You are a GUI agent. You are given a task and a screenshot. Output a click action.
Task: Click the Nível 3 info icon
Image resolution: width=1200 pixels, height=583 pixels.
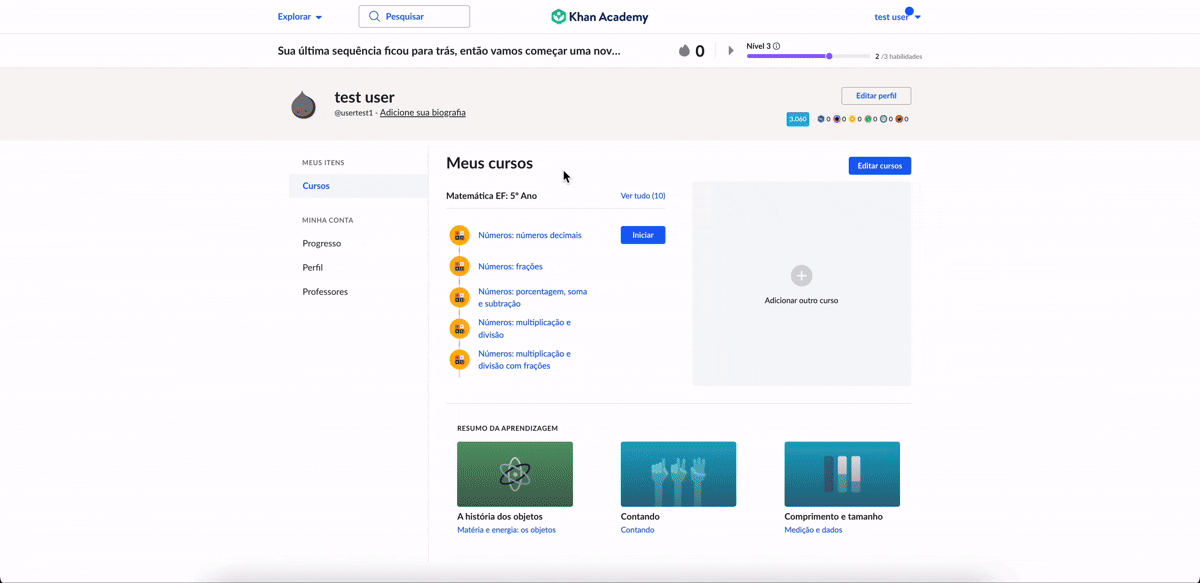pyautogui.click(x=776, y=46)
